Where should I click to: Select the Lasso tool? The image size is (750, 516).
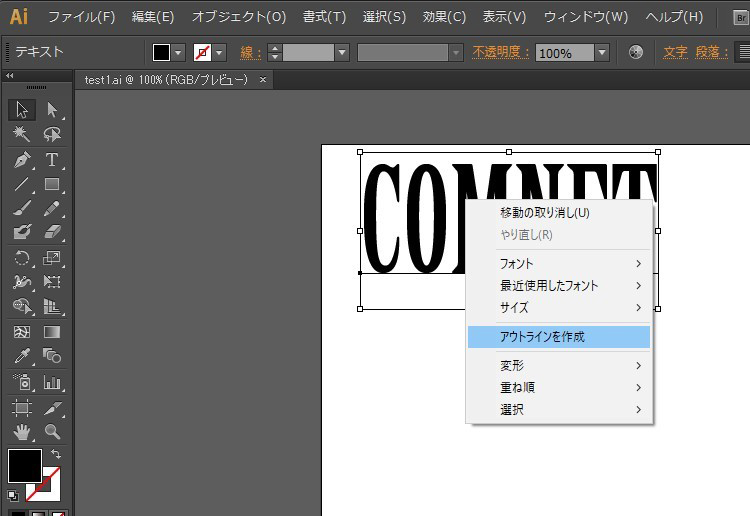(x=52, y=134)
